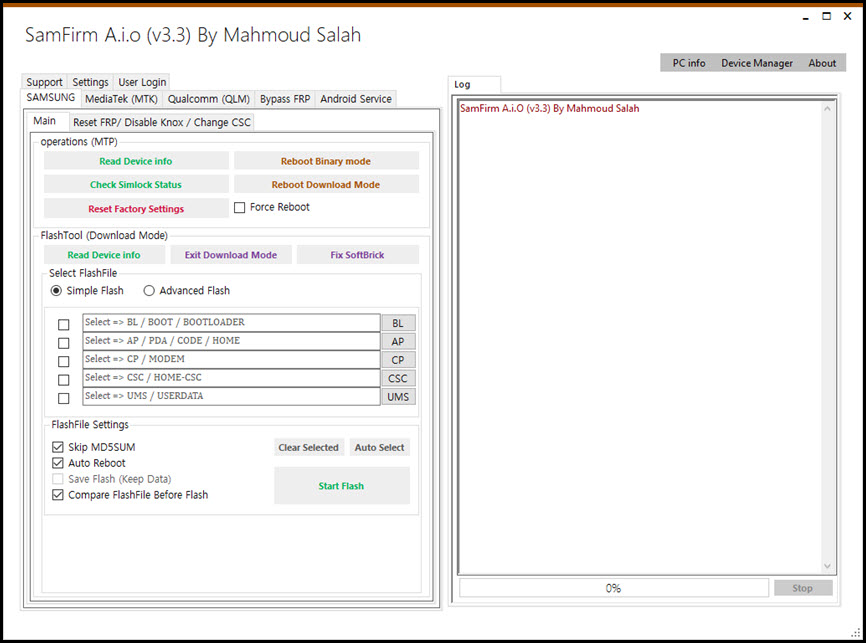Toggle the Auto Reboot checkbox
Viewport: 866px width, 643px height.
[58, 463]
